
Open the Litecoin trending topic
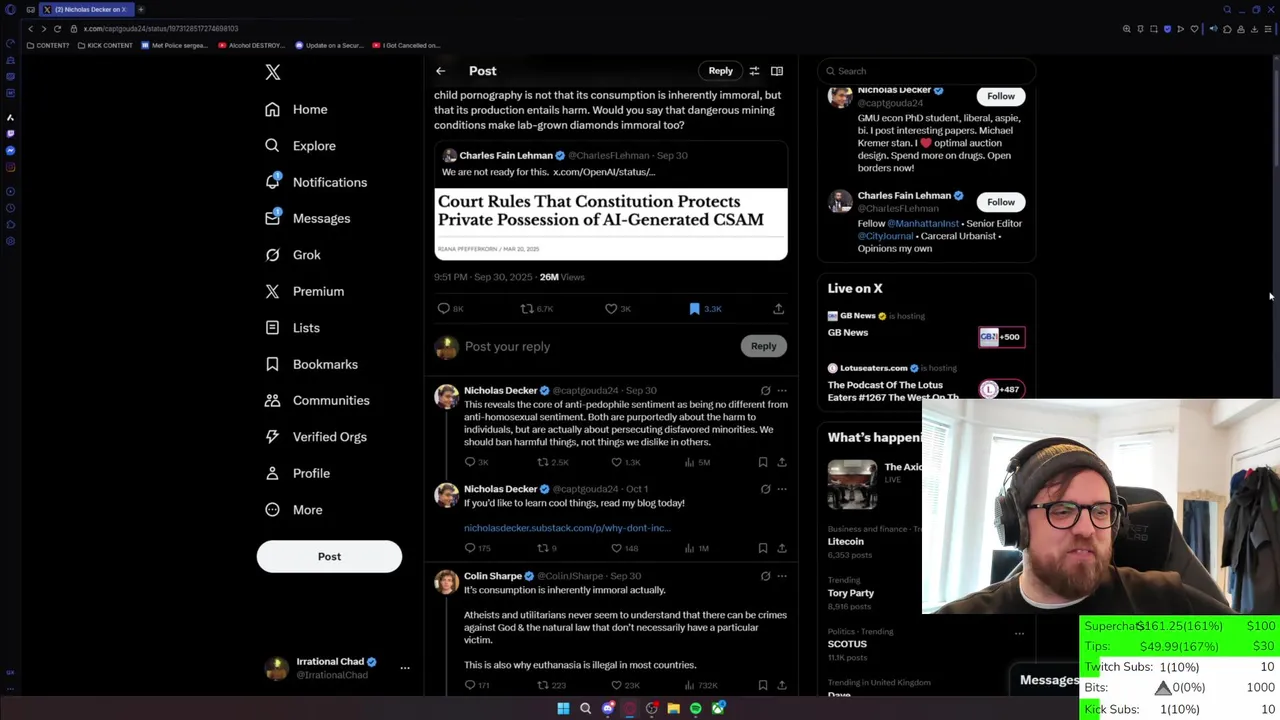tap(846, 541)
